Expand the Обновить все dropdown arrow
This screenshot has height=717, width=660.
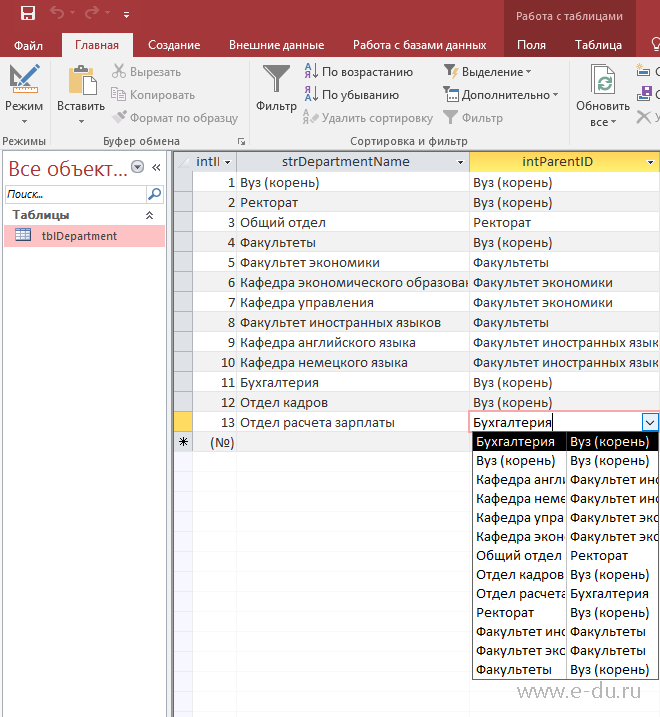[x=613, y=122]
